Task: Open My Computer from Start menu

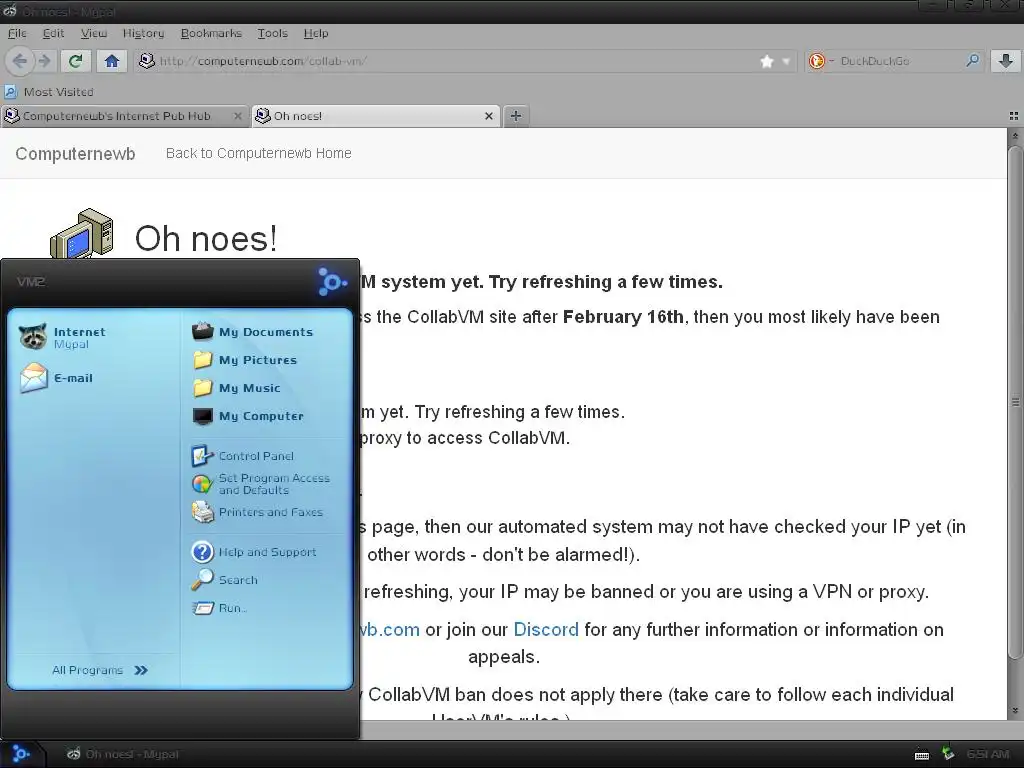Action: (x=248, y=416)
